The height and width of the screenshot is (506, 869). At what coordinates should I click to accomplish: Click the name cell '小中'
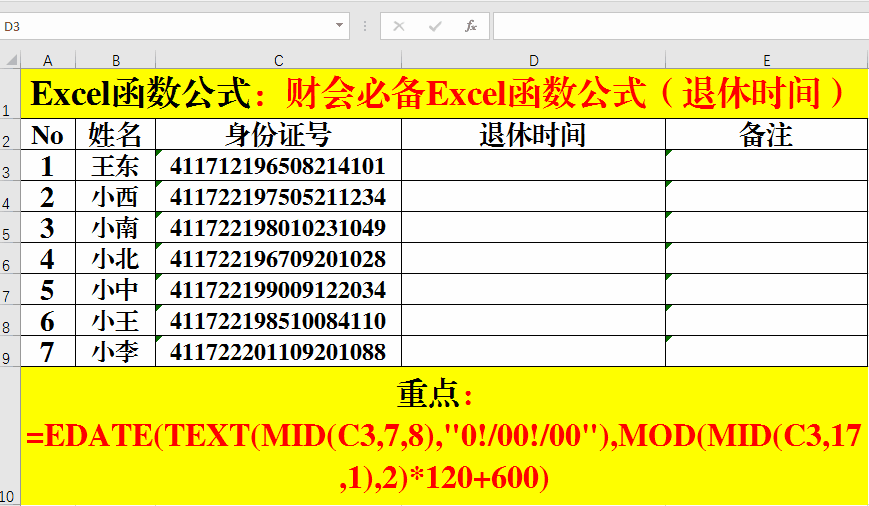[x=115, y=289]
